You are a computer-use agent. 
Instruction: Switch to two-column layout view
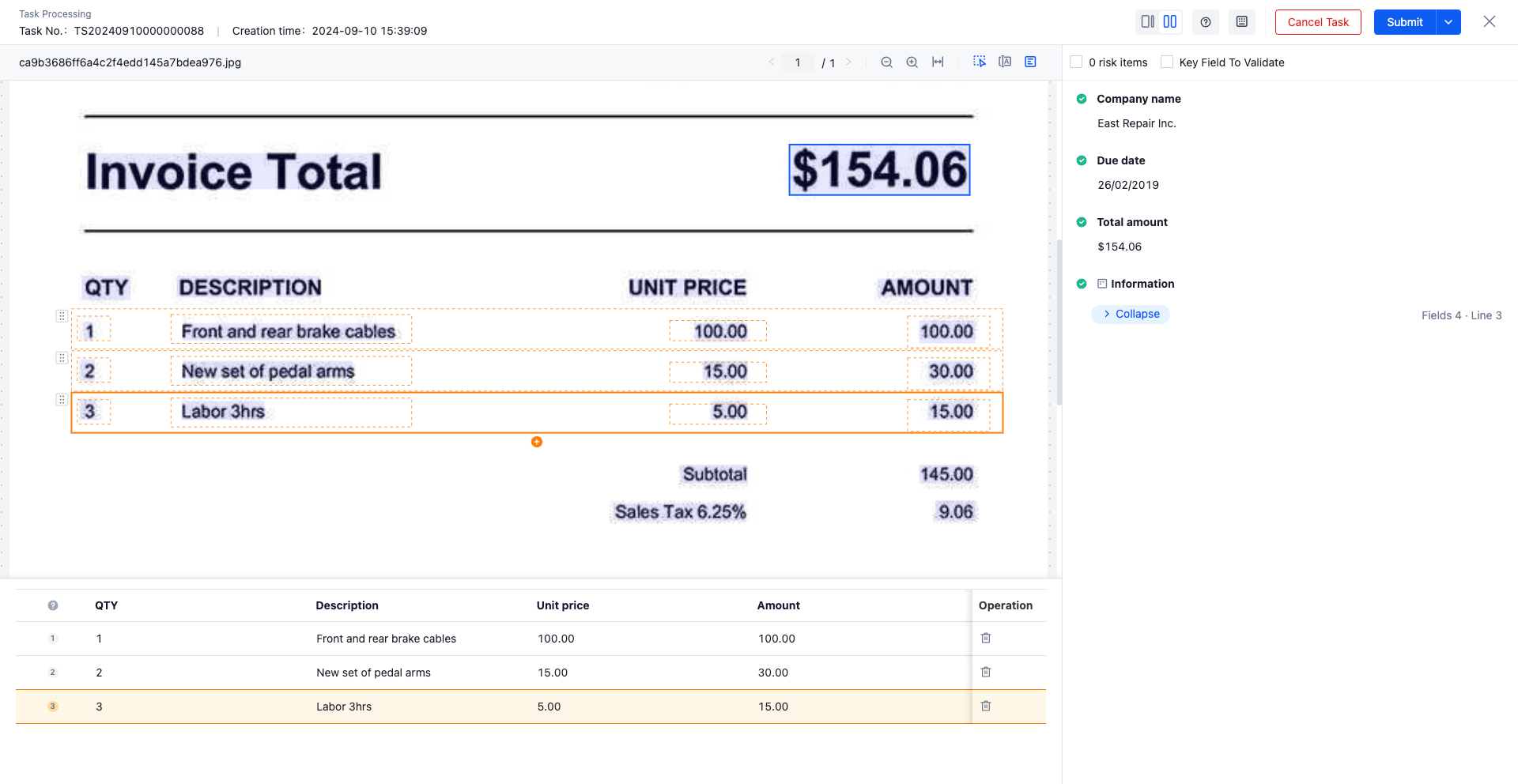1170,22
